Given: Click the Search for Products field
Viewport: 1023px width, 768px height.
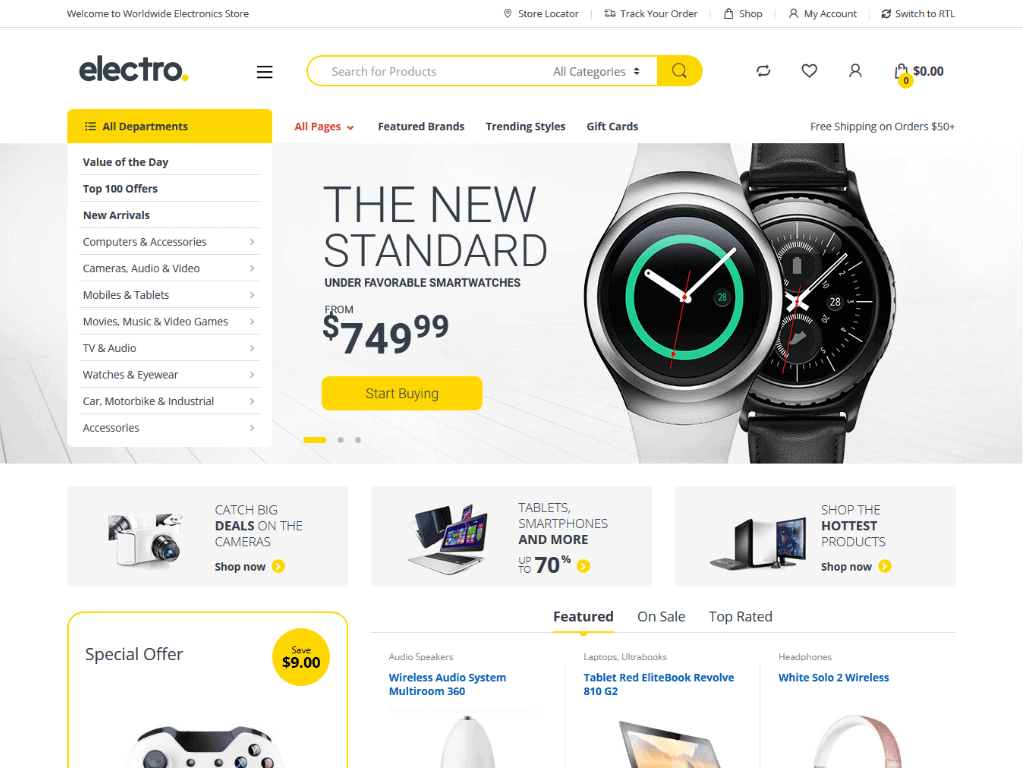Looking at the screenshot, I should 431,71.
